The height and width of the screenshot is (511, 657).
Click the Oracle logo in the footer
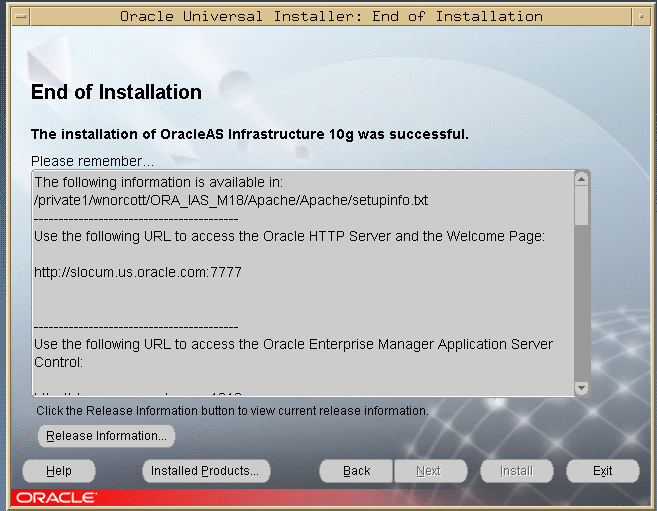pyautogui.click(x=56, y=498)
